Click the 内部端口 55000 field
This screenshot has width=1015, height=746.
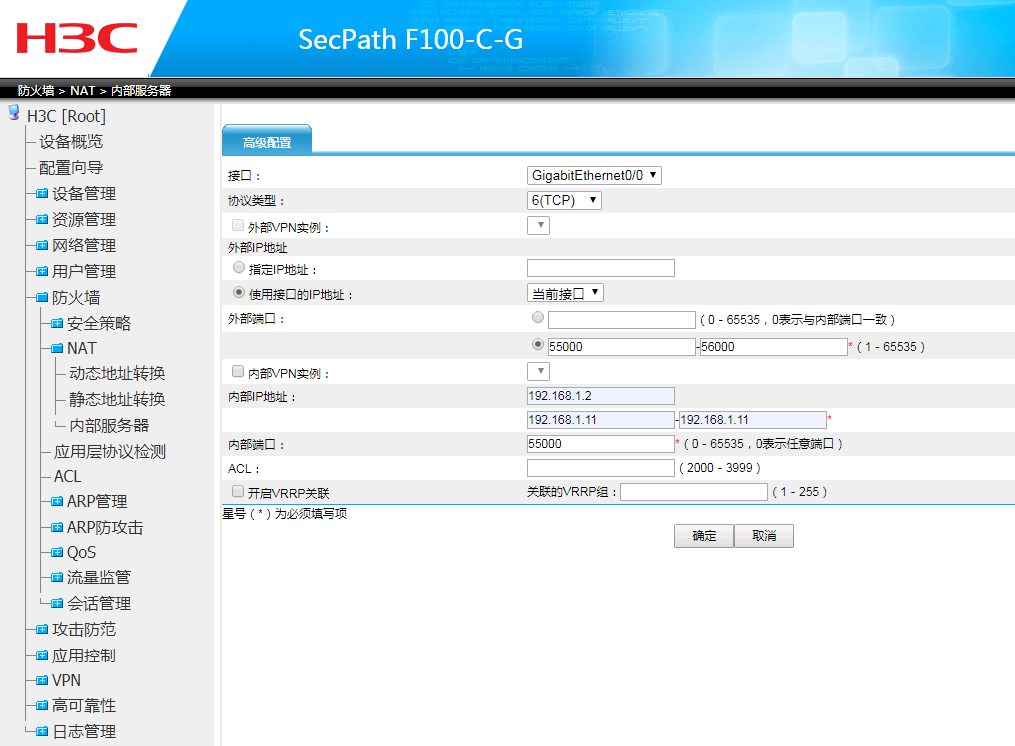coord(601,444)
